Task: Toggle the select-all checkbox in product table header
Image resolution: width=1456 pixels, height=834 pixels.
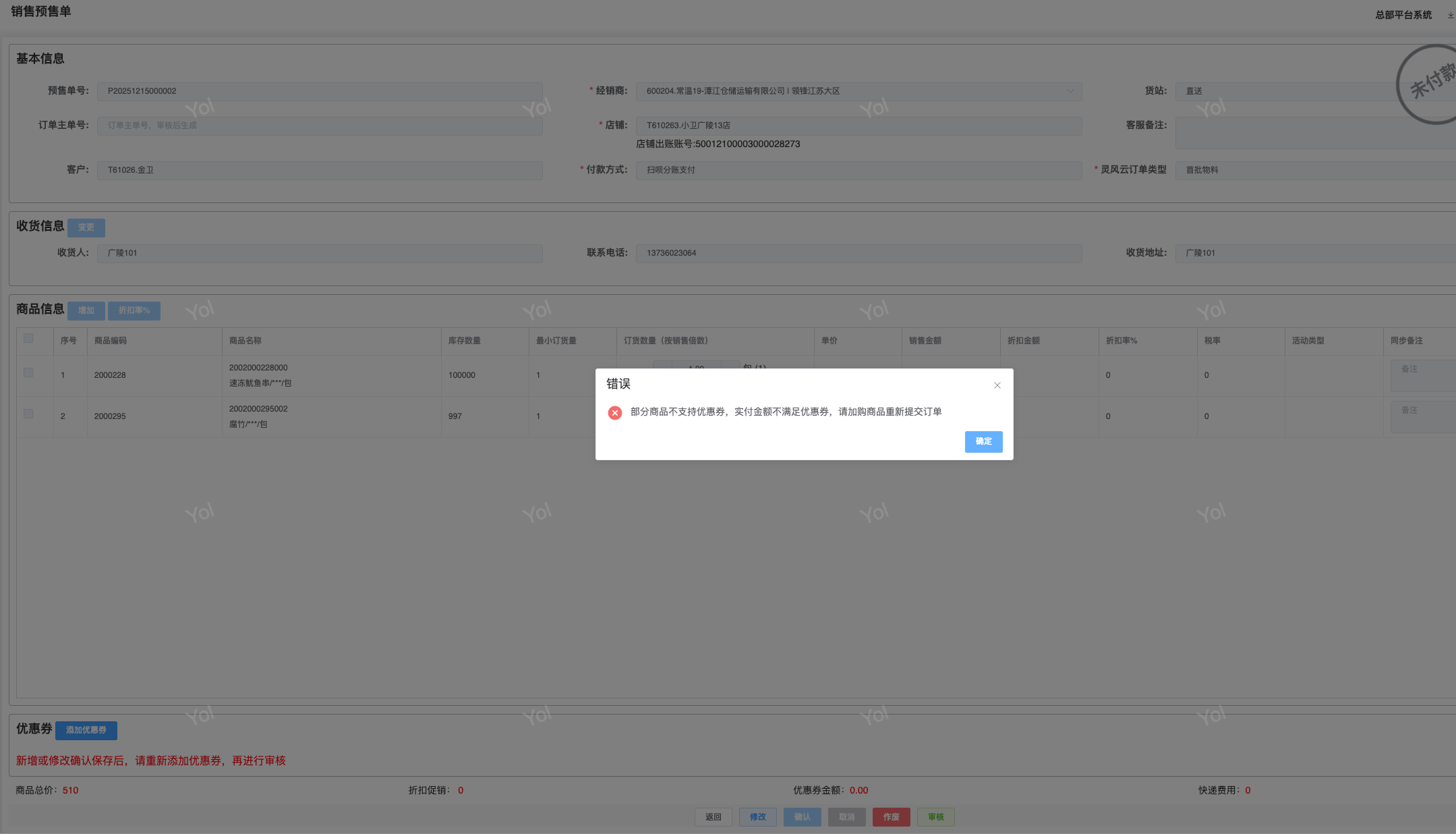Action: tap(28, 338)
